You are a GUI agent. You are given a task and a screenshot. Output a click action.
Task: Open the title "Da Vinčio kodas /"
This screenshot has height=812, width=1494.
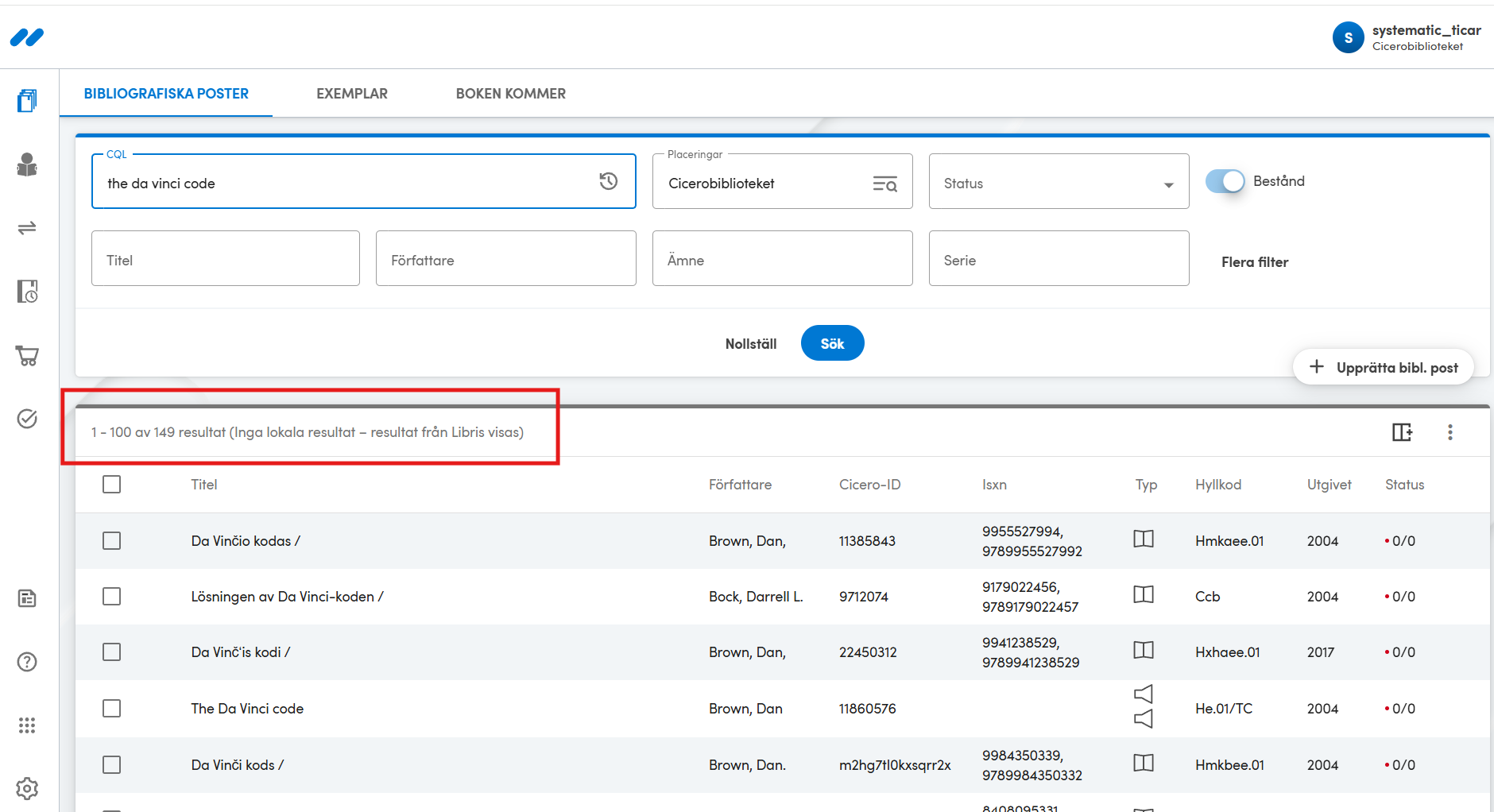point(246,541)
